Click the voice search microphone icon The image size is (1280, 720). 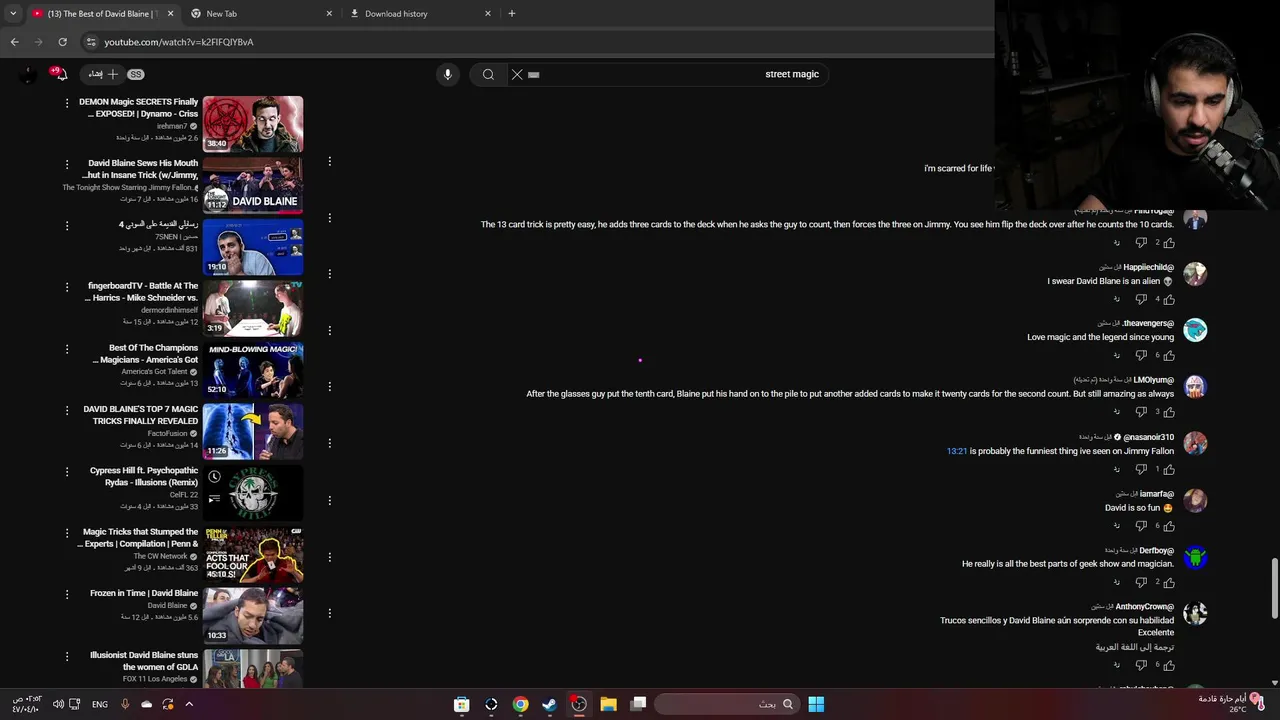(x=448, y=74)
